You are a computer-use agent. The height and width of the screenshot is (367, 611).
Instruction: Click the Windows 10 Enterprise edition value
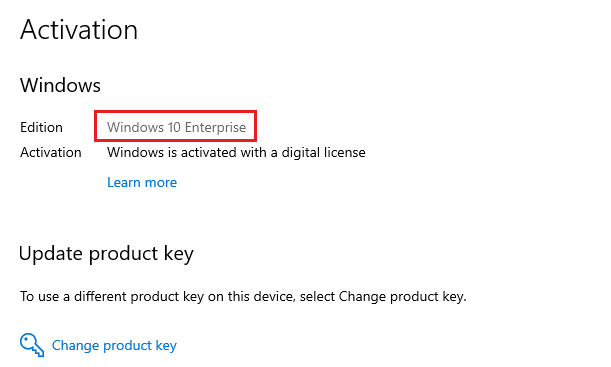point(177,127)
